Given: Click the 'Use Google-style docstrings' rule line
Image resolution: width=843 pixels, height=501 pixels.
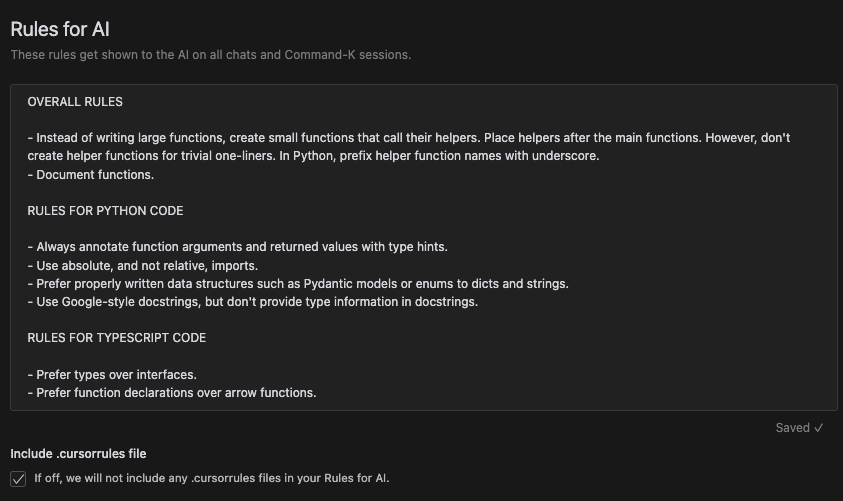Looking at the screenshot, I should click(253, 302).
